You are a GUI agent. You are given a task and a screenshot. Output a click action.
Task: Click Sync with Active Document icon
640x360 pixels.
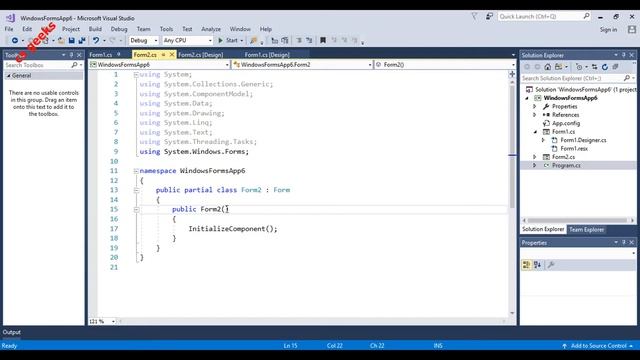[x=595, y=67]
